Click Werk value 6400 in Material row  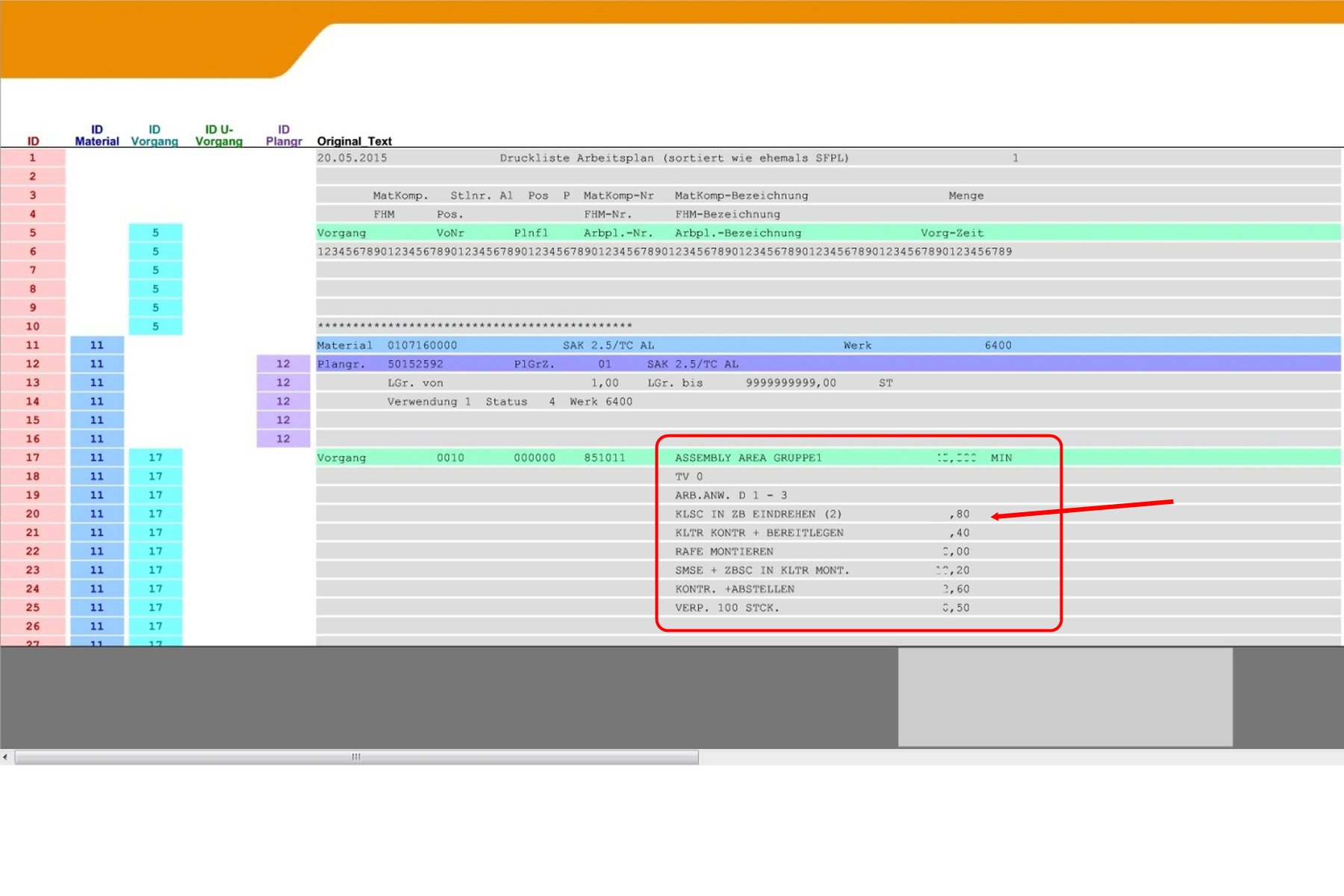point(998,345)
